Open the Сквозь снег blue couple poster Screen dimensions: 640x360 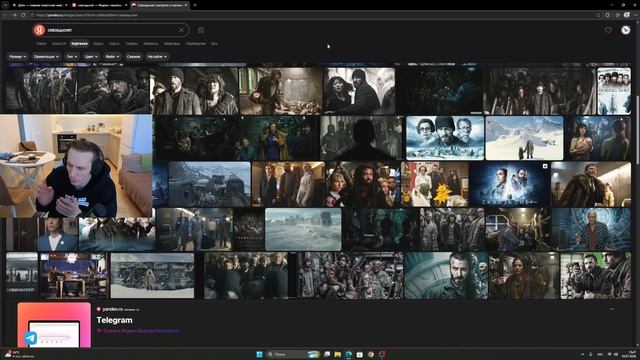coord(509,184)
